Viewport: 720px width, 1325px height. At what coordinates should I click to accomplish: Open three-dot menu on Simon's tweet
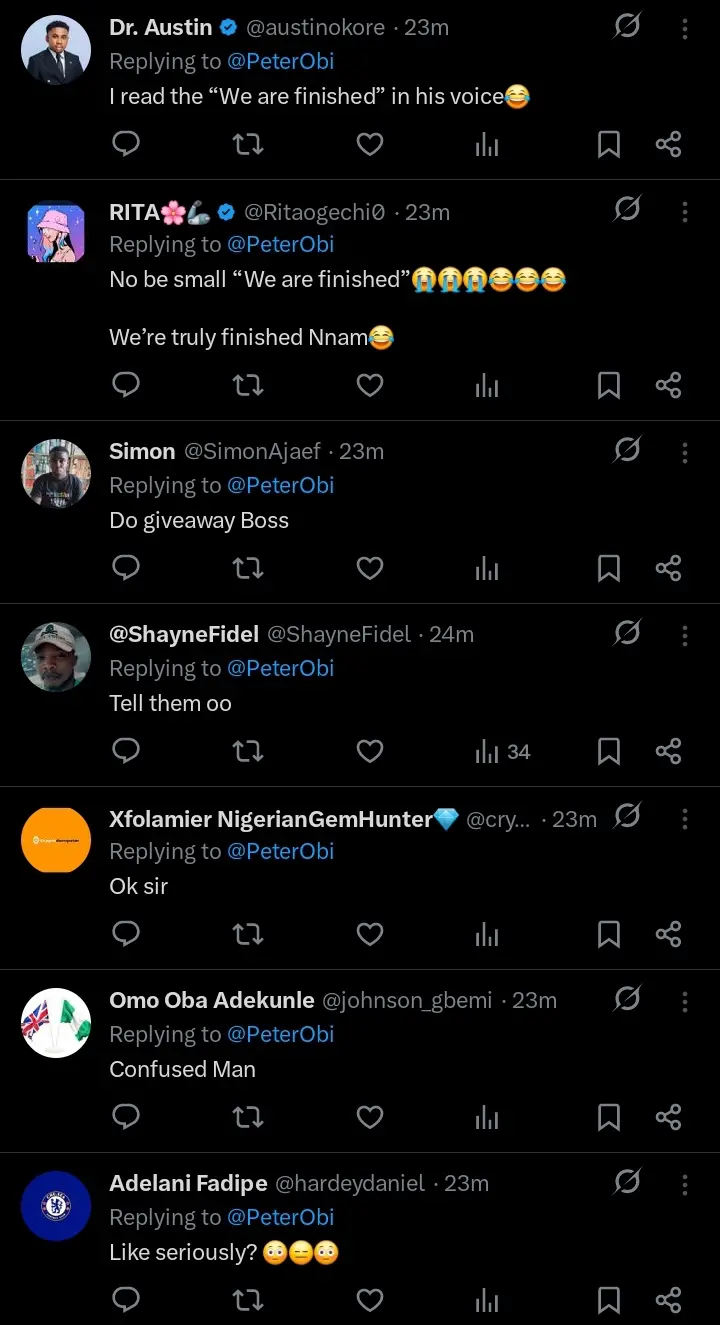click(x=685, y=452)
